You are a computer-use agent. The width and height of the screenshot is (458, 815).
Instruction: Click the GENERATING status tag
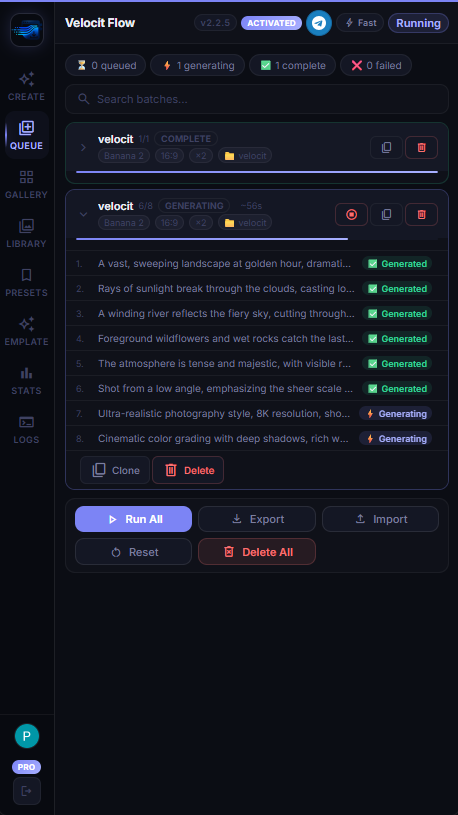pos(194,206)
